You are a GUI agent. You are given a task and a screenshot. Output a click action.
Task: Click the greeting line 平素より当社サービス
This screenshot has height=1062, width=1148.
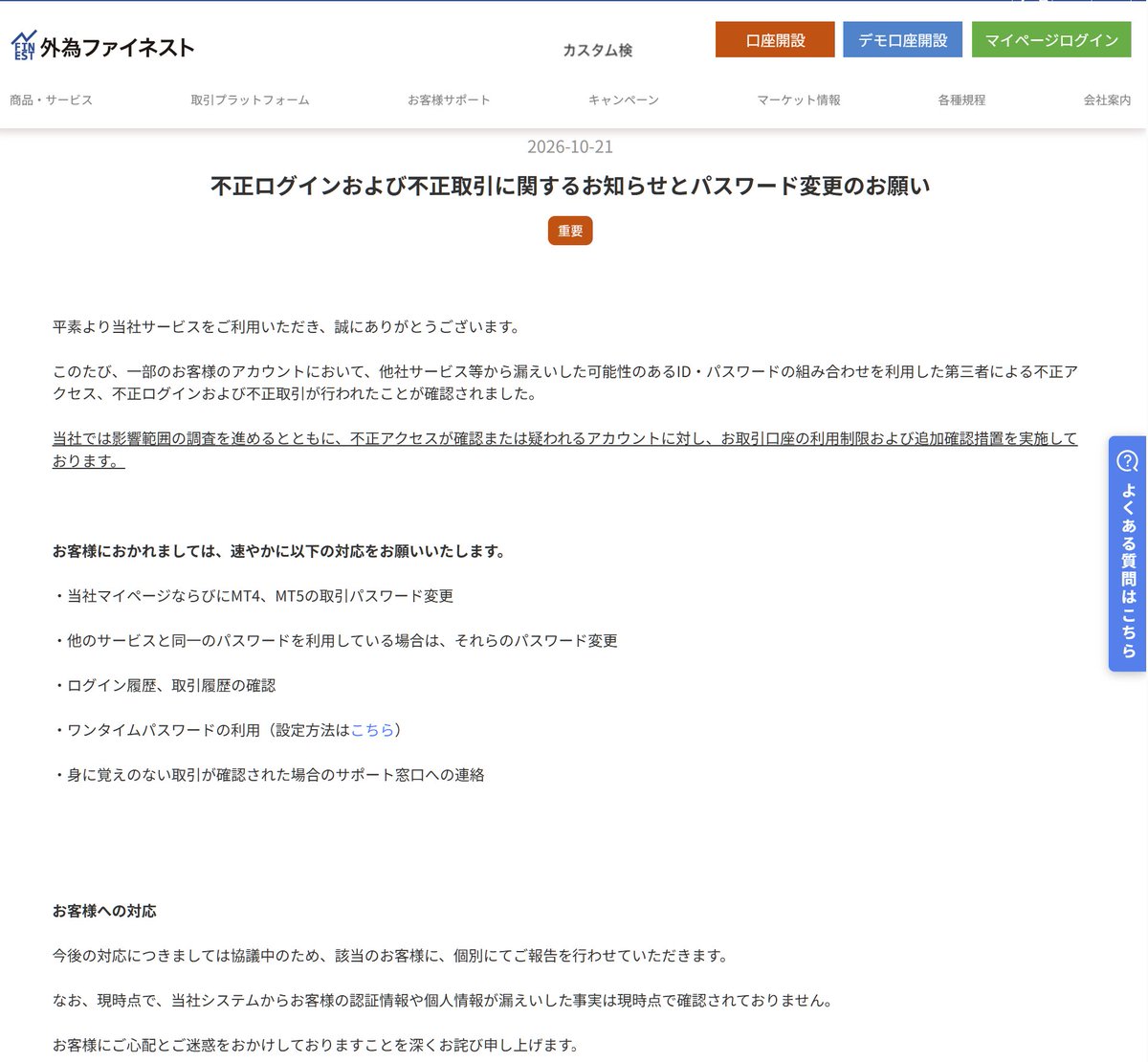click(x=287, y=327)
